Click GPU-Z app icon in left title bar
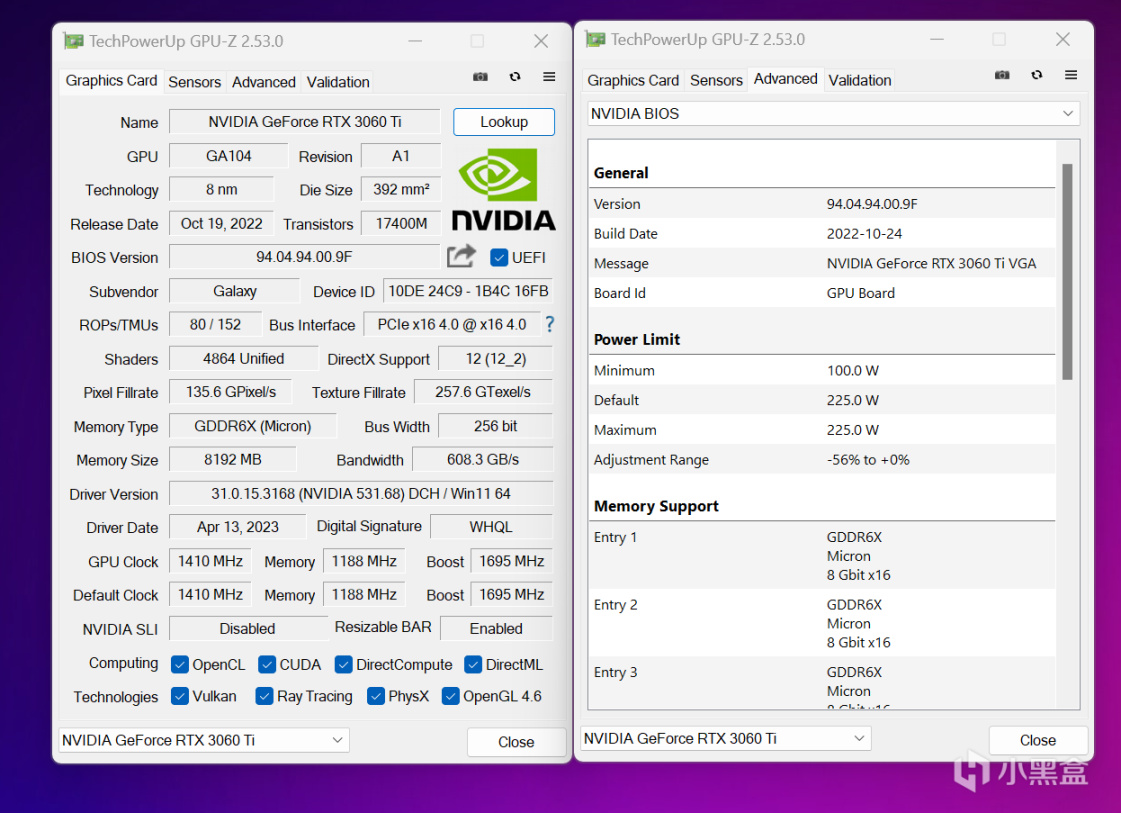Screen dimensions: 1121x813 (73, 41)
